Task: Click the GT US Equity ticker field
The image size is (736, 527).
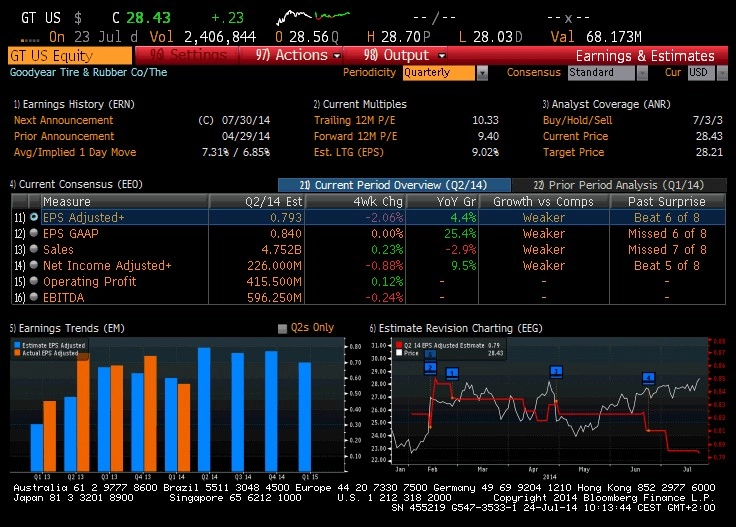Action: [70, 55]
